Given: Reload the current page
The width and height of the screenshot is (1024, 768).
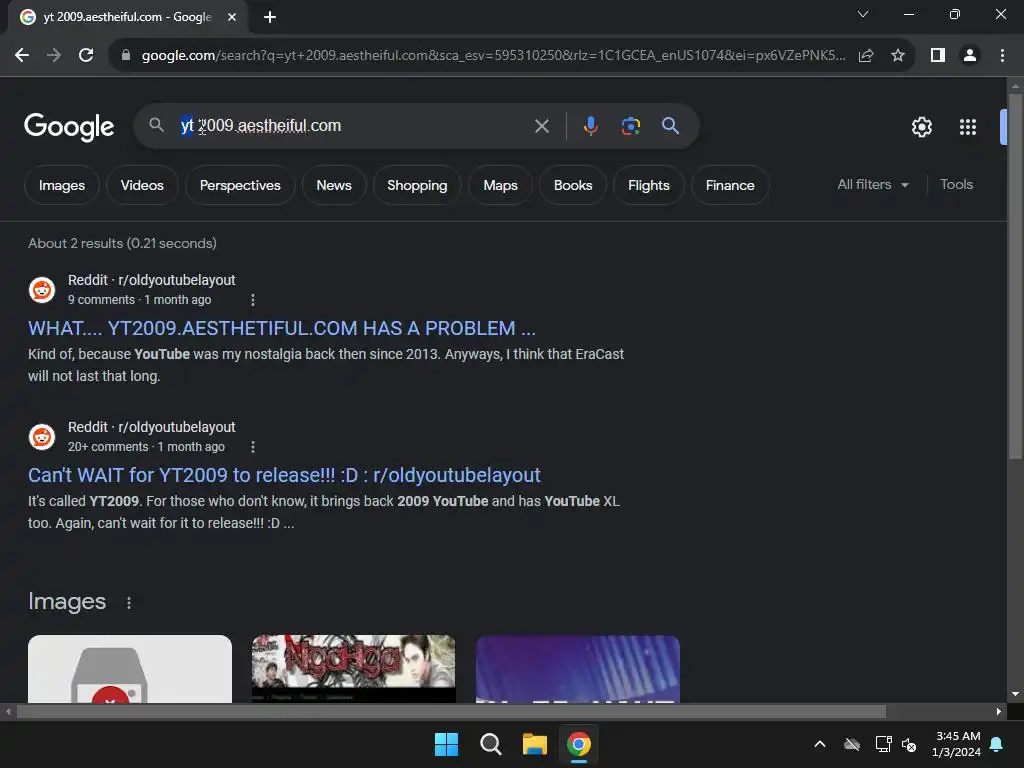Looking at the screenshot, I should (86, 56).
